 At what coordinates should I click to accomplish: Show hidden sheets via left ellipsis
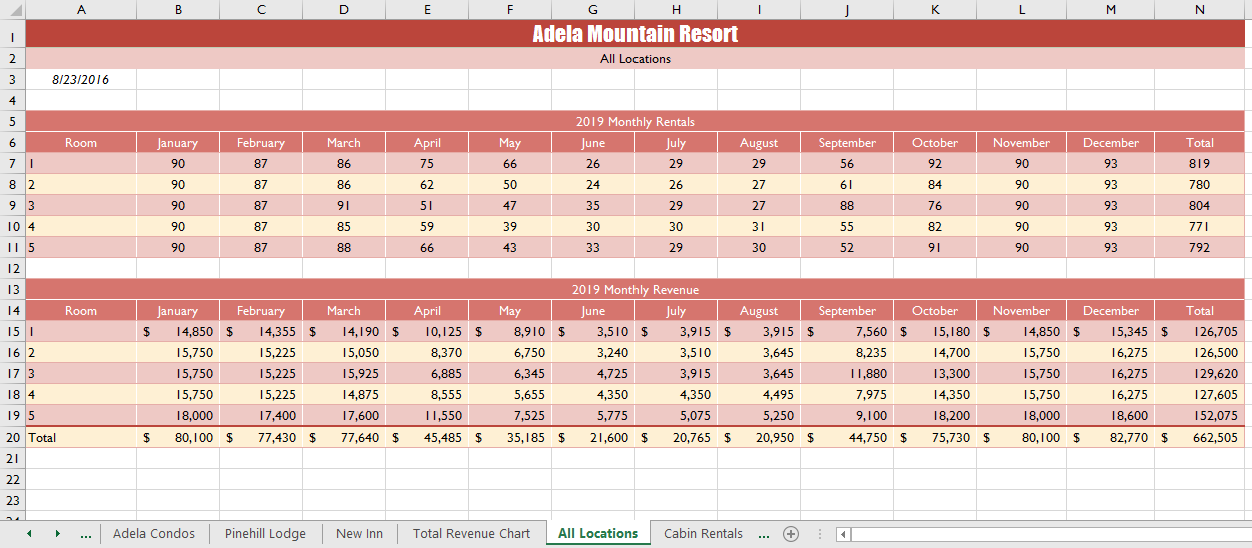[x=85, y=534]
